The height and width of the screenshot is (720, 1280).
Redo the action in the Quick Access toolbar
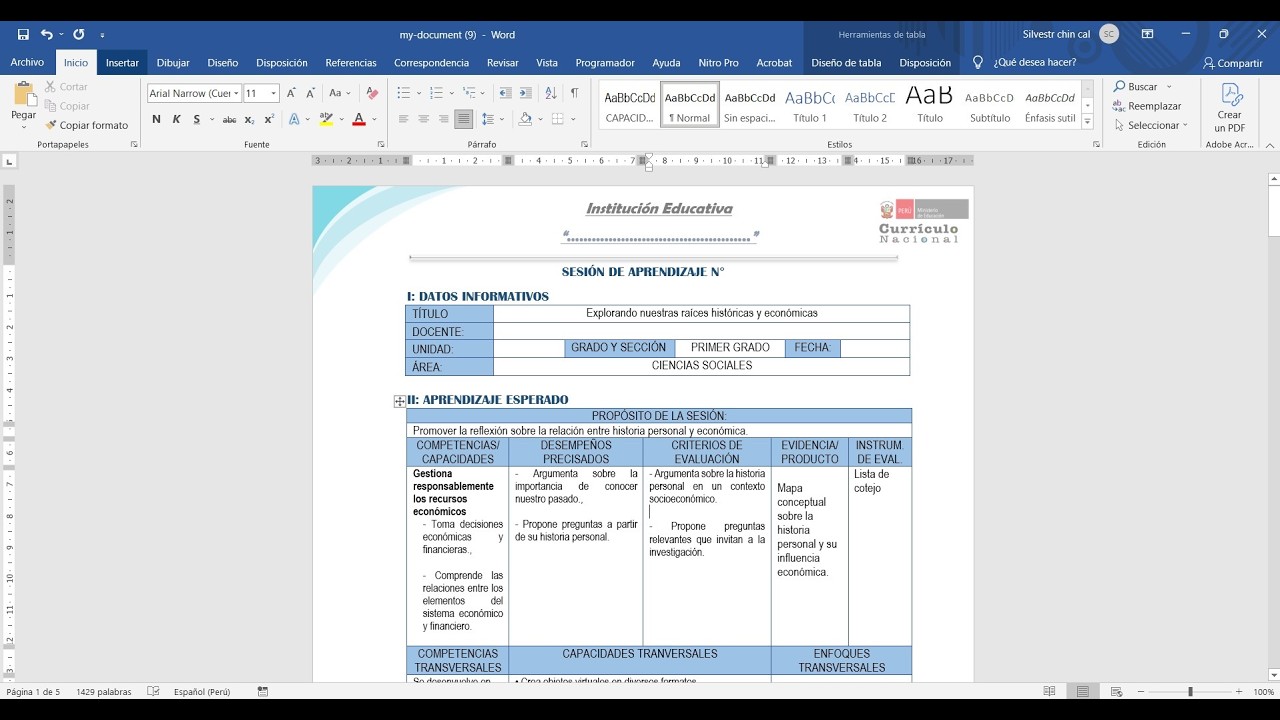[x=79, y=34]
